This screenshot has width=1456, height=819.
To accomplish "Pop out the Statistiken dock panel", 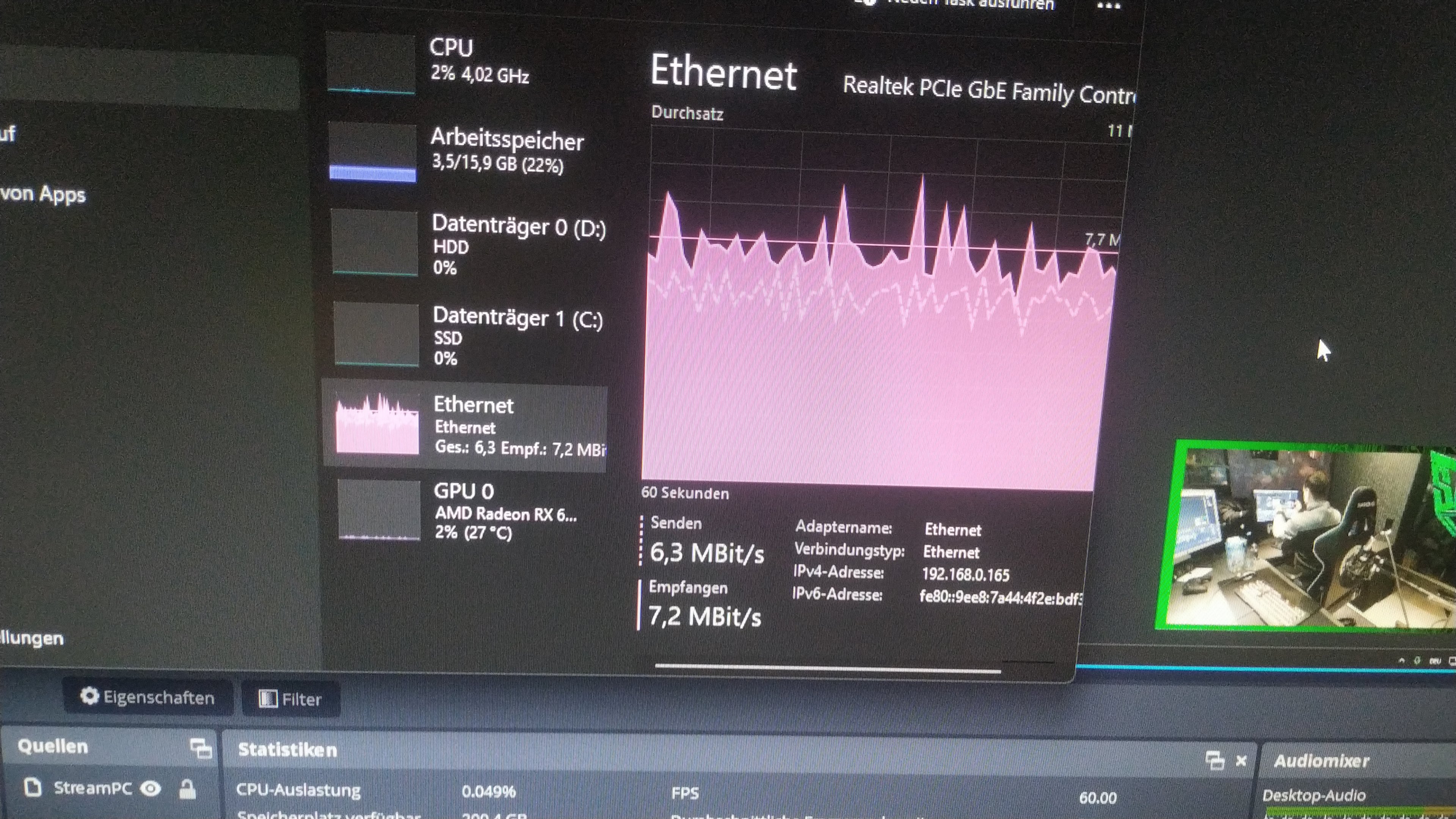I will click(x=1214, y=760).
